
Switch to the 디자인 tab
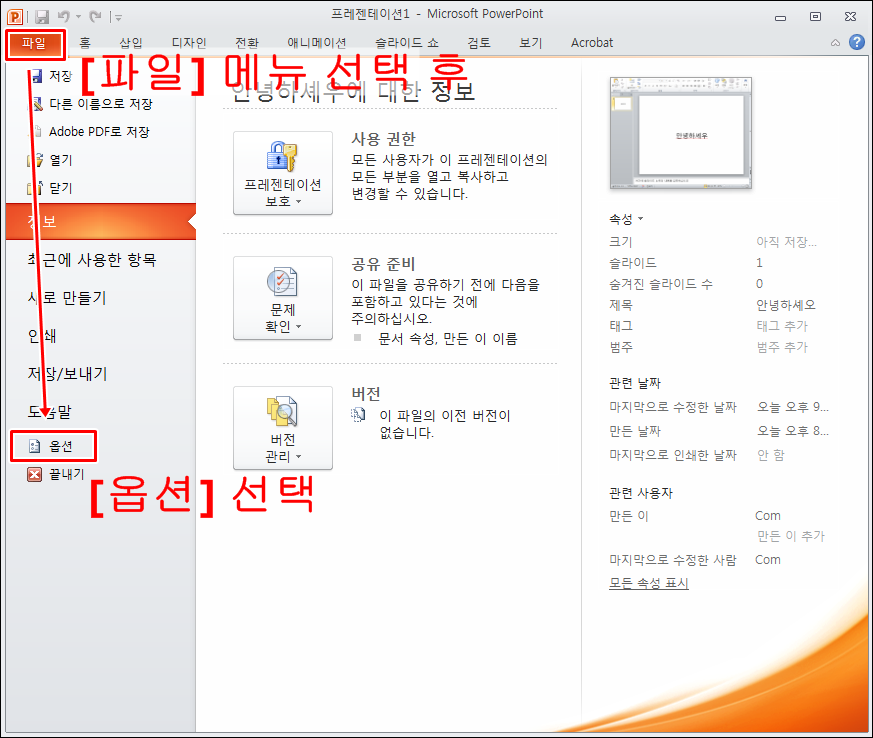click(x=189, y=43)
